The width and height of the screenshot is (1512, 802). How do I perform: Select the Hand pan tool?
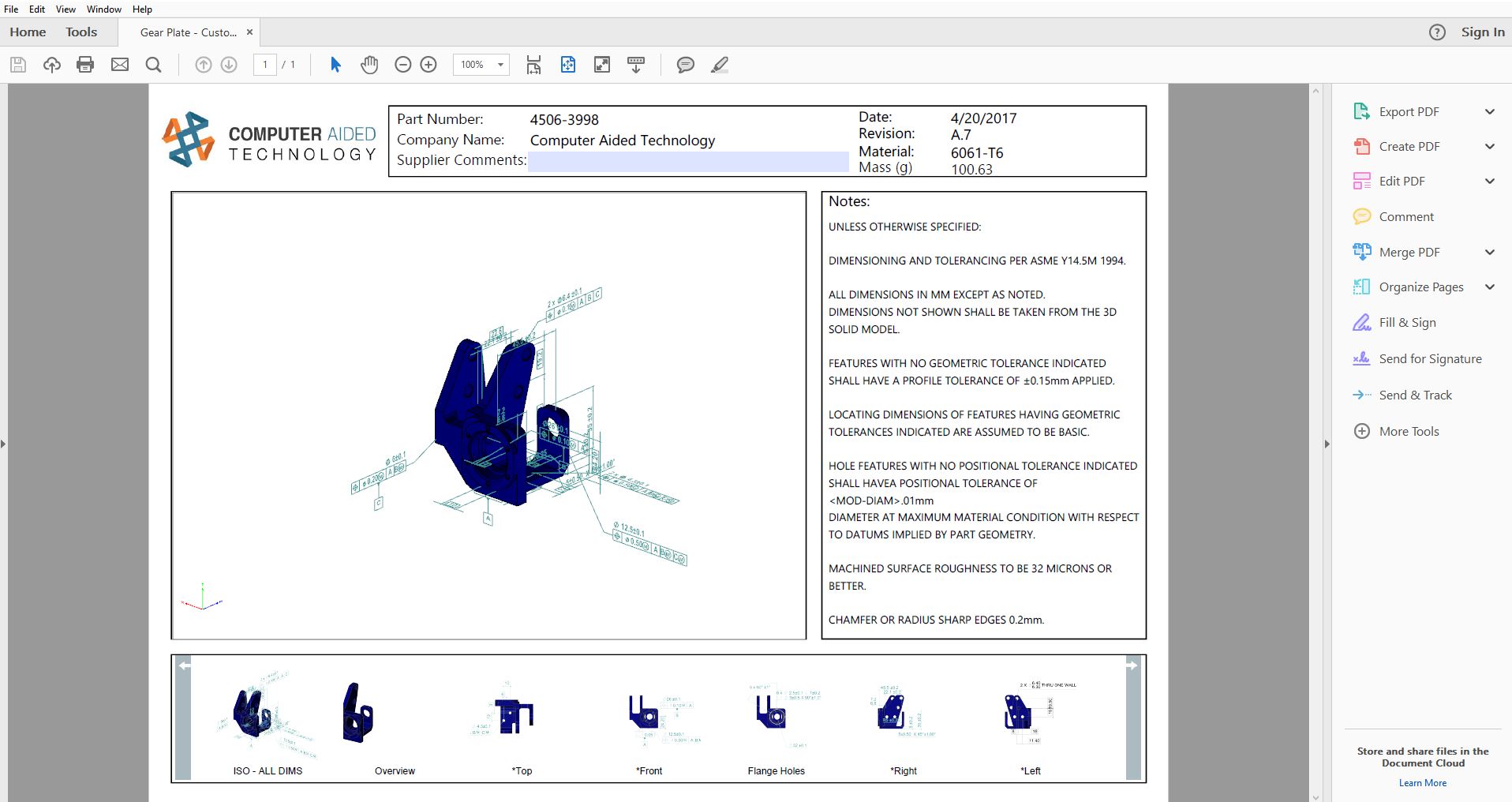pos(369,65)
